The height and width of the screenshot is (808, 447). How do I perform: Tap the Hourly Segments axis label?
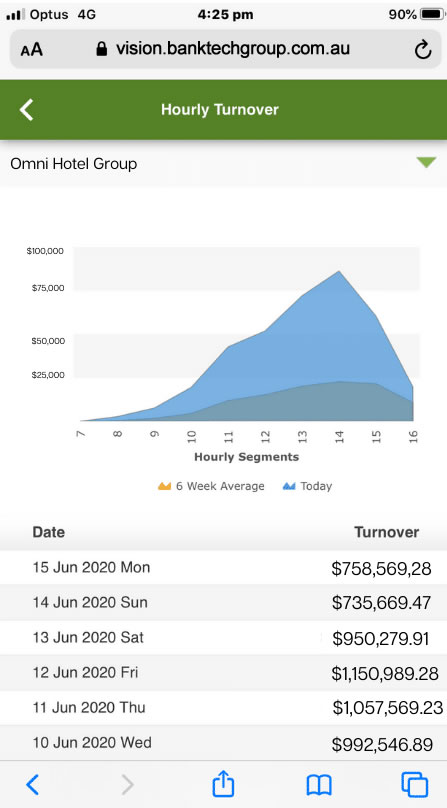pos(246,457)
